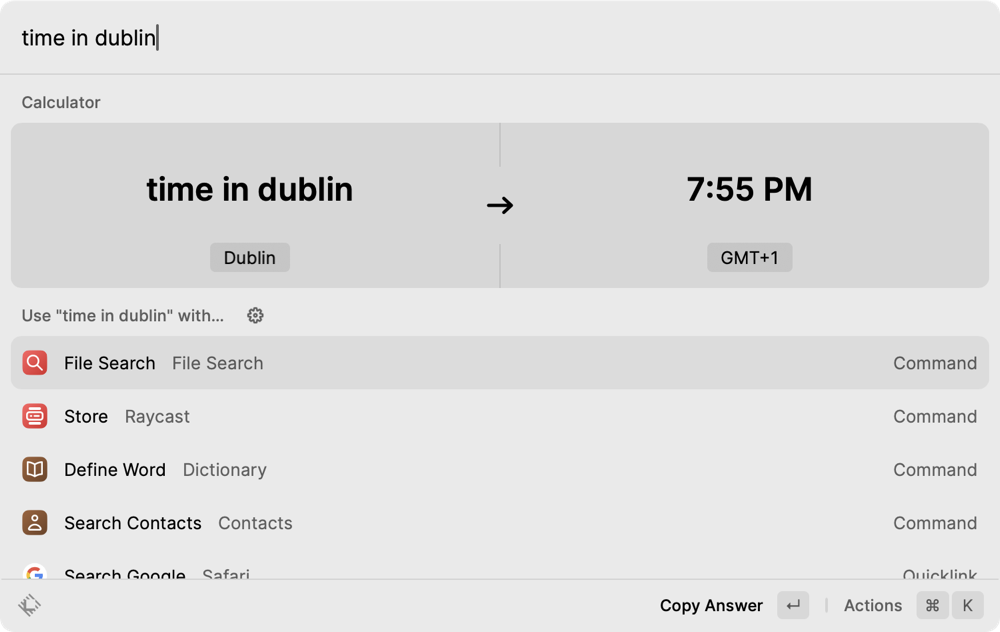Click the Search Contacts person icon
Image resolution: width=1000 pixels, height=632 pixels.
35,522
